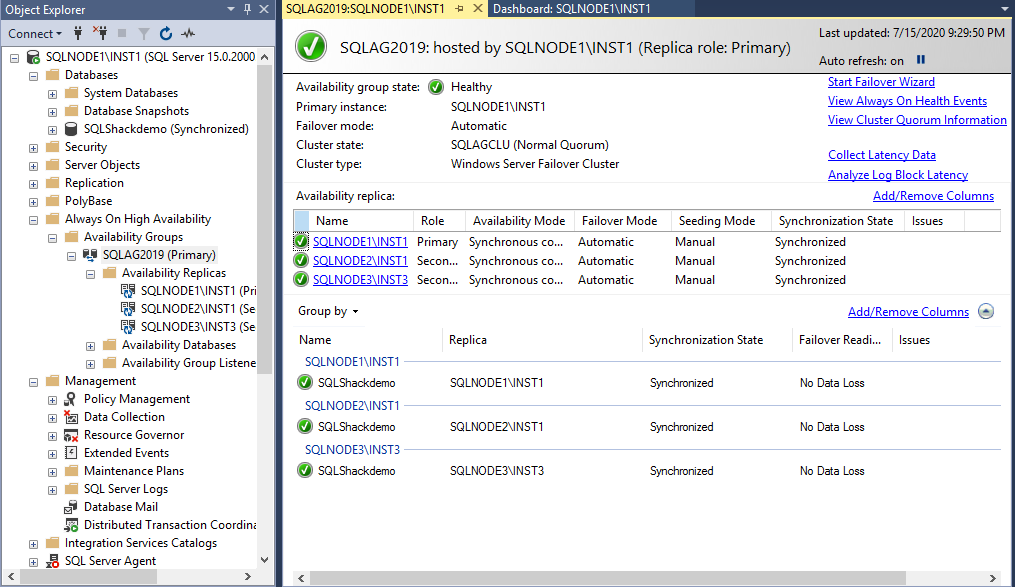Click the SQL Server Agent icon
The width and height of the screenshot is (1015, 587).
click(x=52, y=561)
